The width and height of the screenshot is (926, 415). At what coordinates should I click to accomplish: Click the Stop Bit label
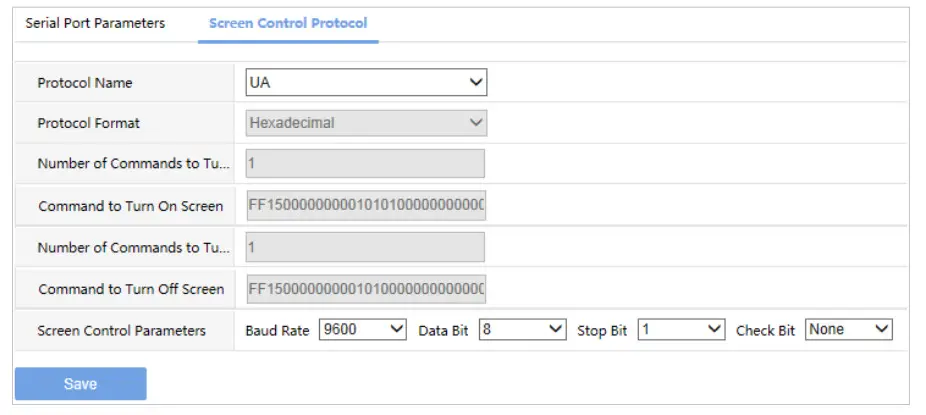pos(602,331)
